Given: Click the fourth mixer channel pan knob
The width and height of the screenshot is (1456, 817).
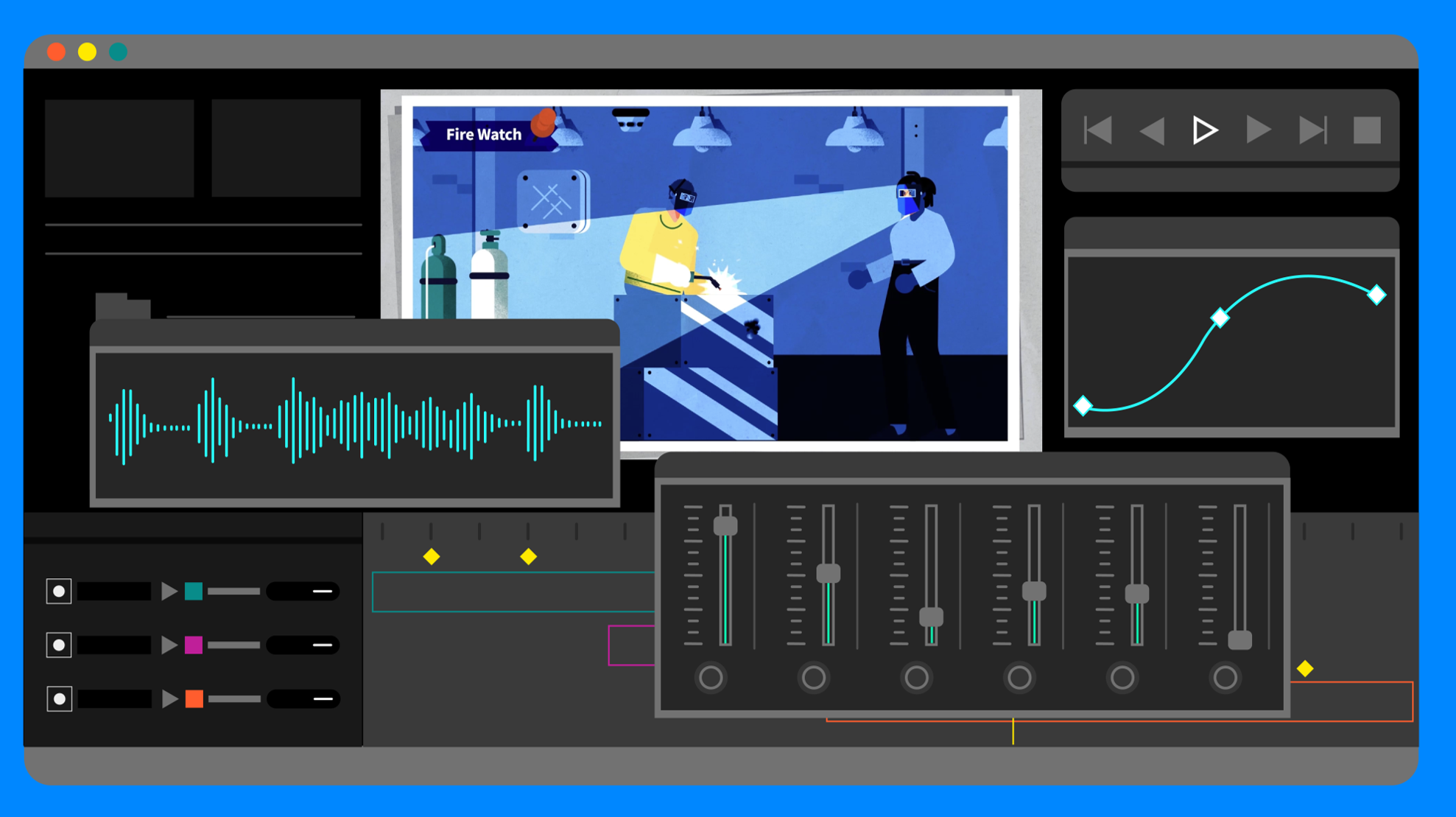Looking at the screenshot, I should 1019,677.
